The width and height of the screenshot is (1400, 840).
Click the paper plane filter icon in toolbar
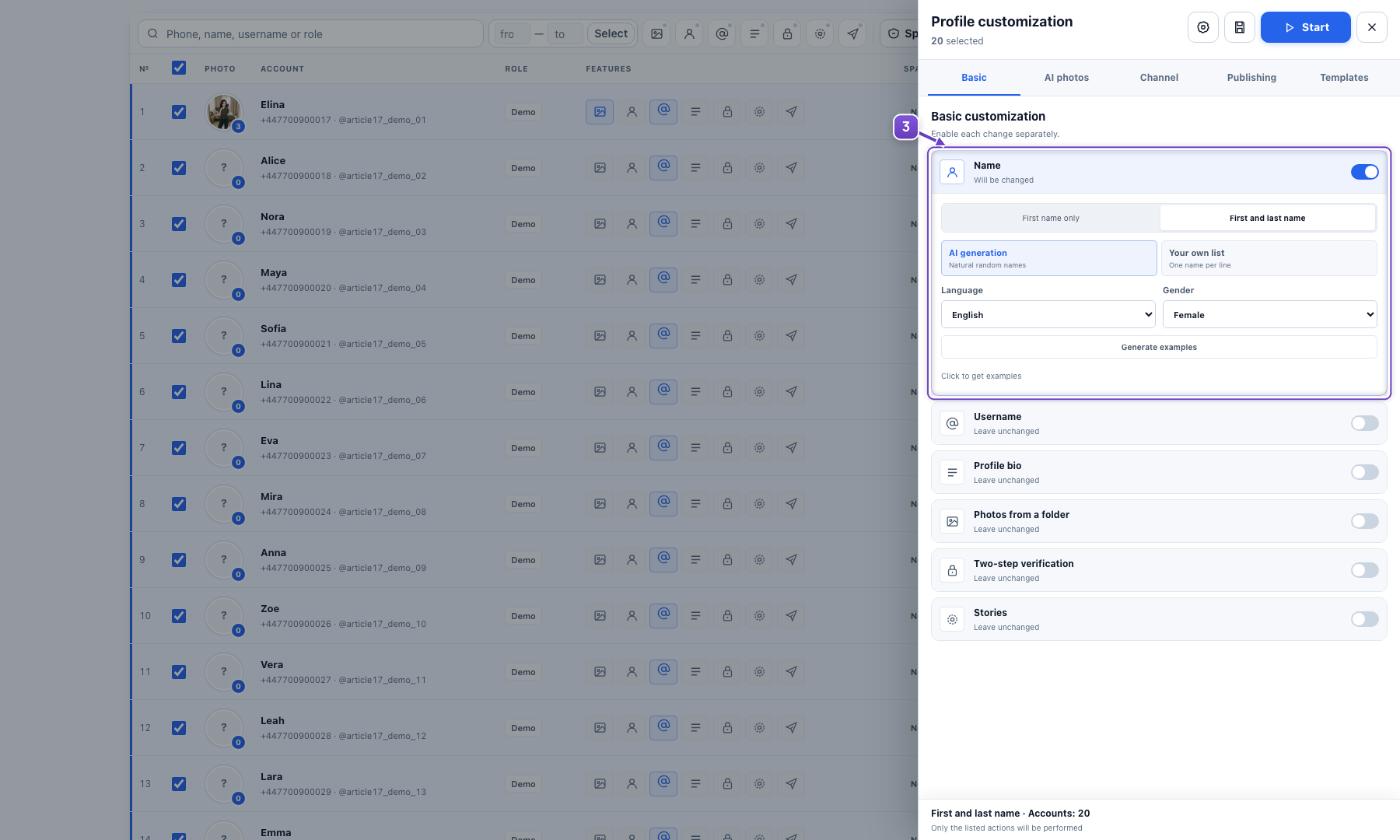tap(853, 33)
